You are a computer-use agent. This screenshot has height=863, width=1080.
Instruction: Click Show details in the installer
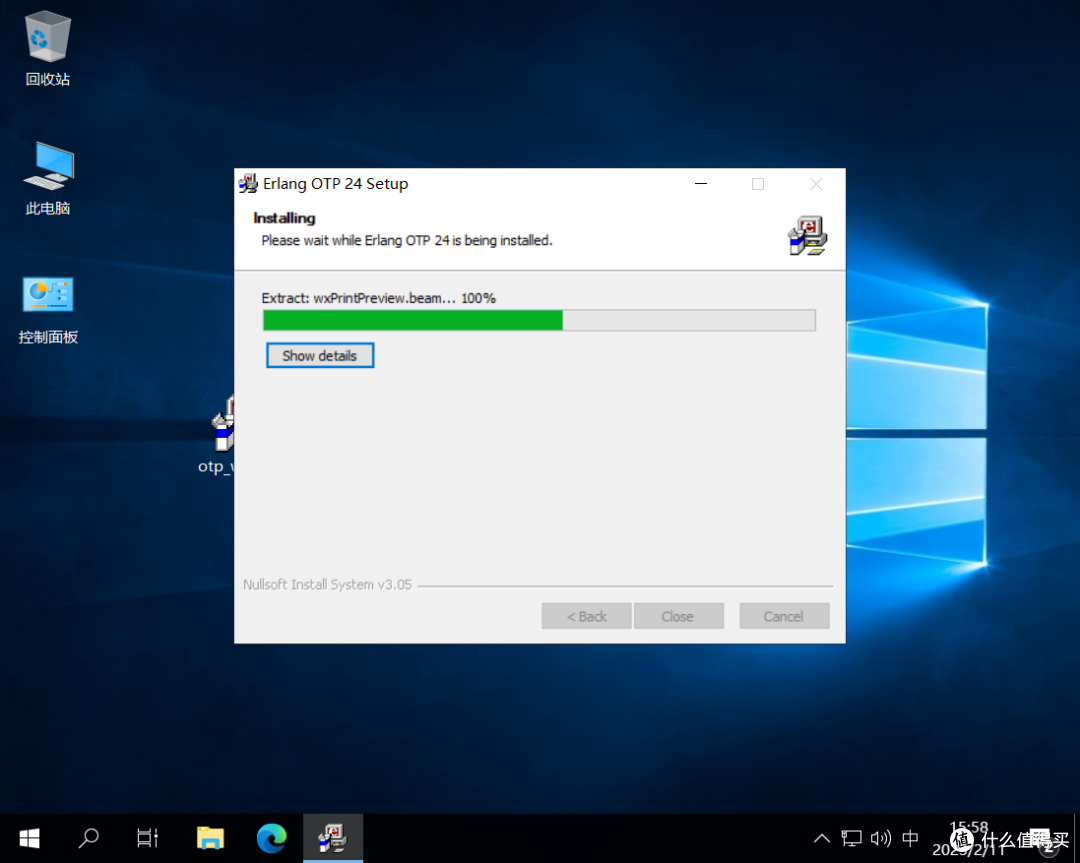point(320,355)
